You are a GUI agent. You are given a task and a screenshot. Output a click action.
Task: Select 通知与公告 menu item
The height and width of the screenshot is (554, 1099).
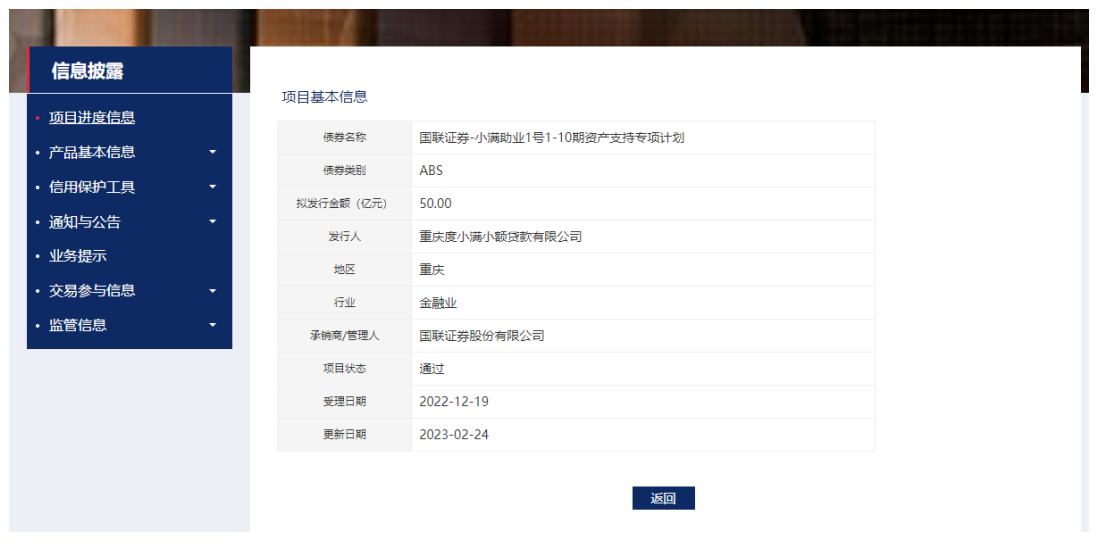(x=85, y=222)
